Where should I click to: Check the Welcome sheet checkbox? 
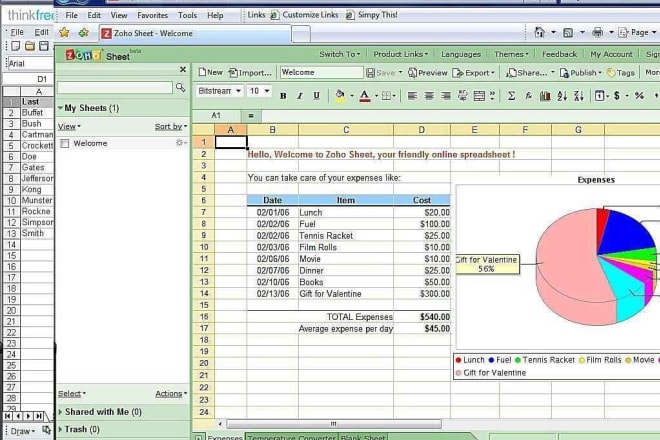click(64, 144)
